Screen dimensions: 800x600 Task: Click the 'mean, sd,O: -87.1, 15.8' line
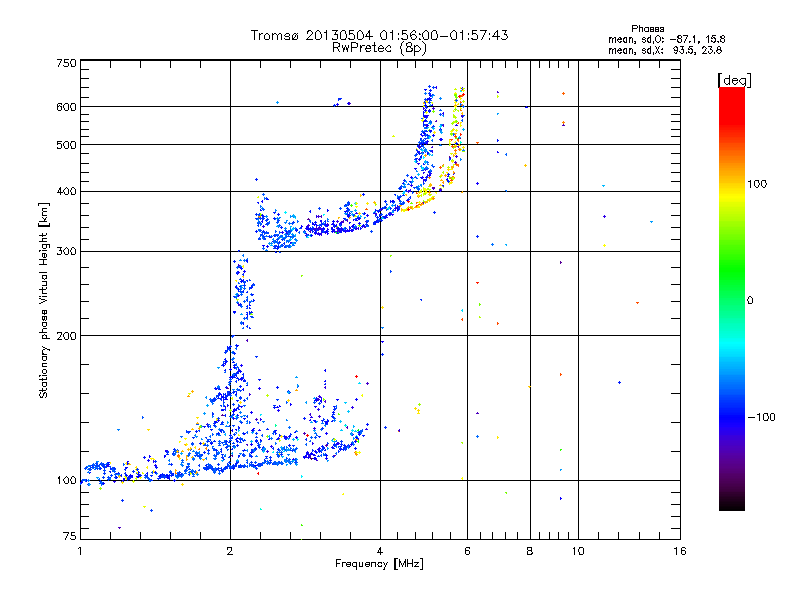[x=666, y=39]
